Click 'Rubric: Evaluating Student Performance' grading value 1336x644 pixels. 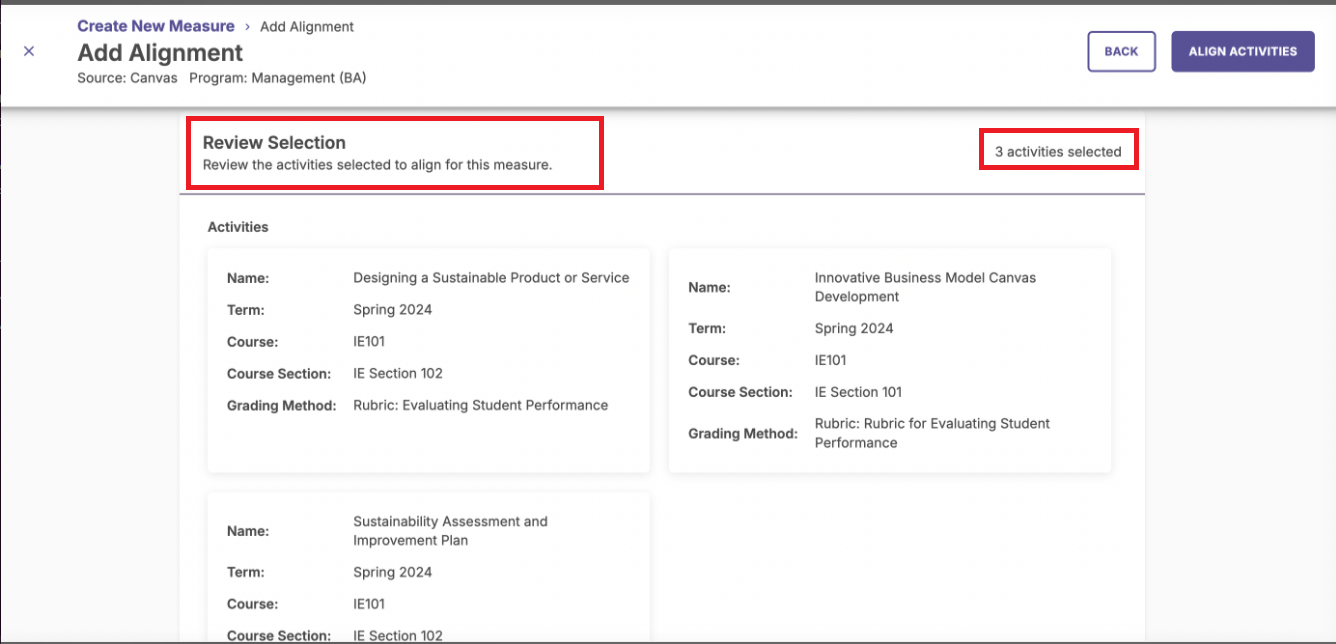(480, 405)
